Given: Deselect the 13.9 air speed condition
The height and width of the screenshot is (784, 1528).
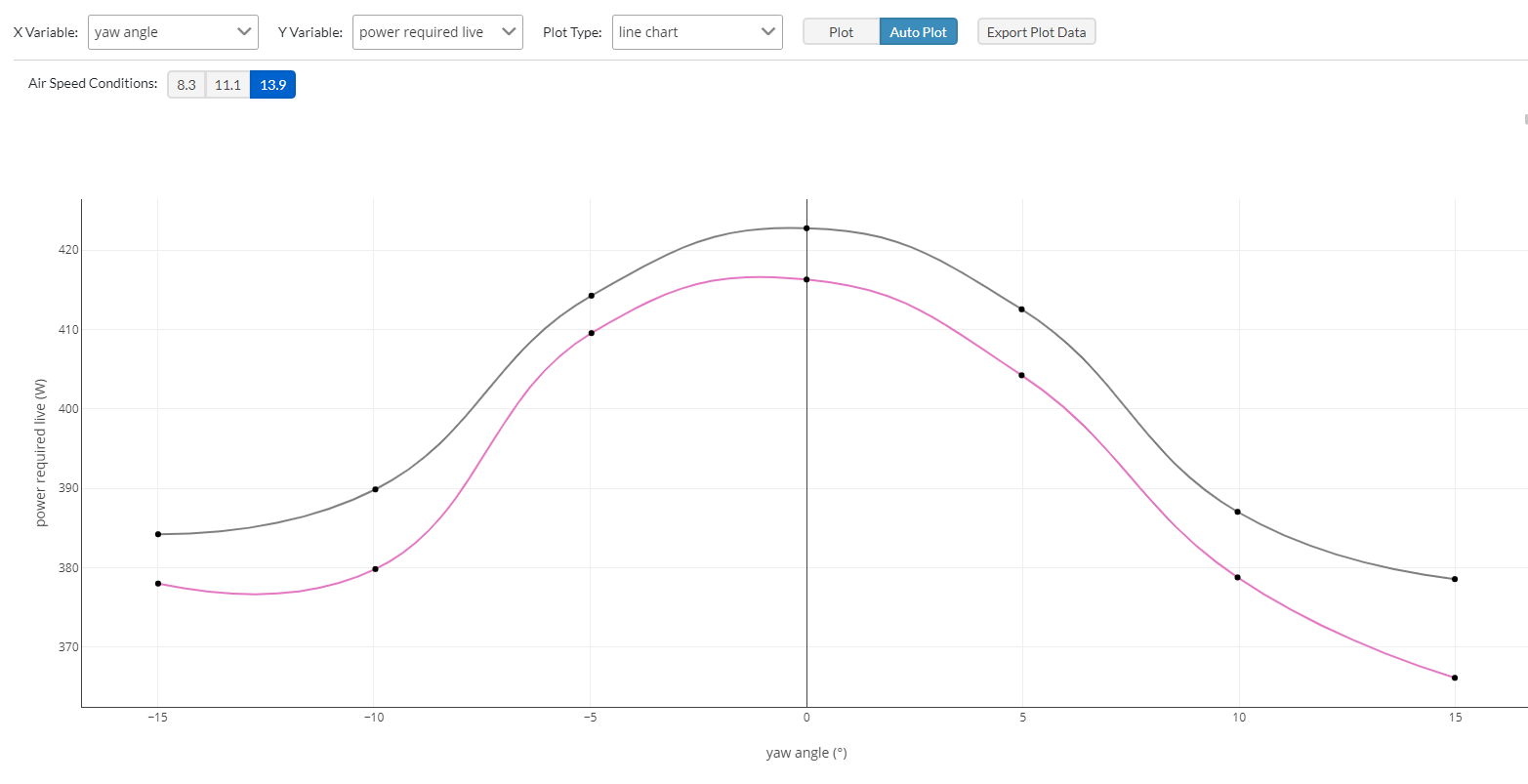Looking at the screenshot, I should 272,85.
